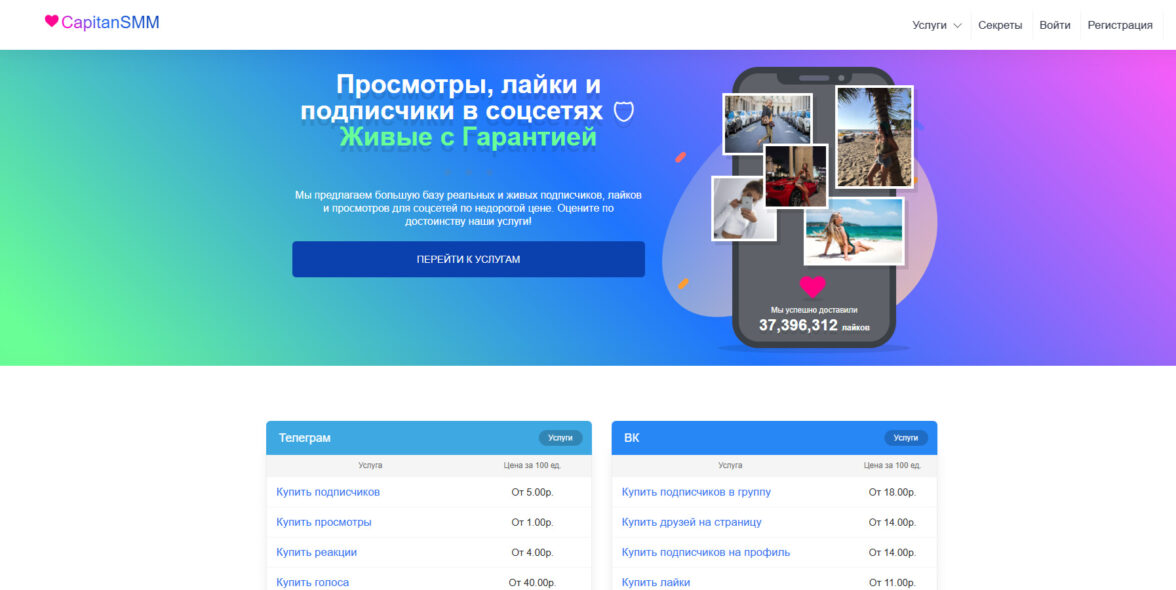
Task: Open the Секреты menu item
Action: (x=1000, y=25)
